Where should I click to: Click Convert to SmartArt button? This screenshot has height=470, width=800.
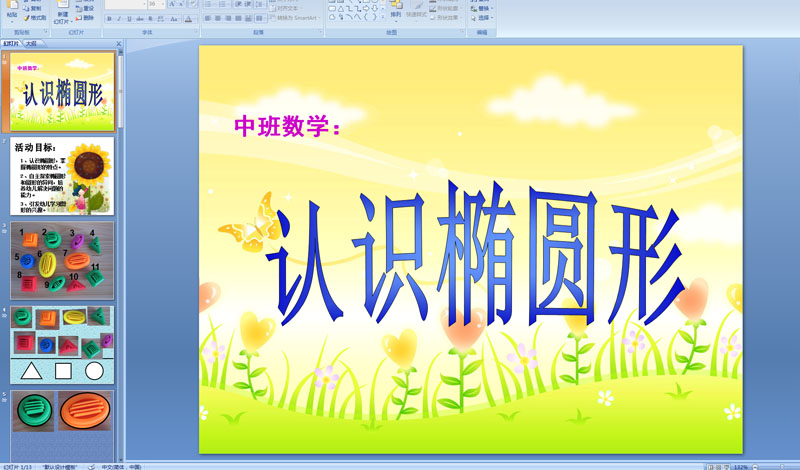tap(293, 18)
